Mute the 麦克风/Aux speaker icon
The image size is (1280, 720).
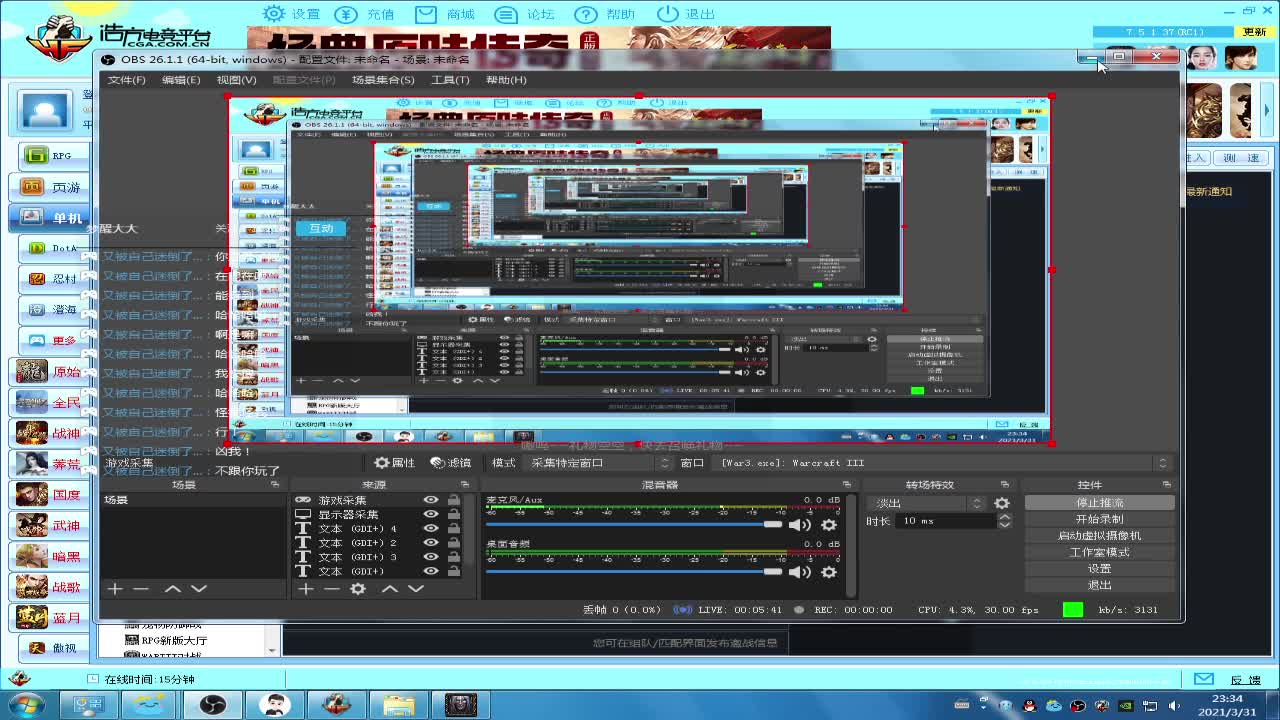[800, 525]
